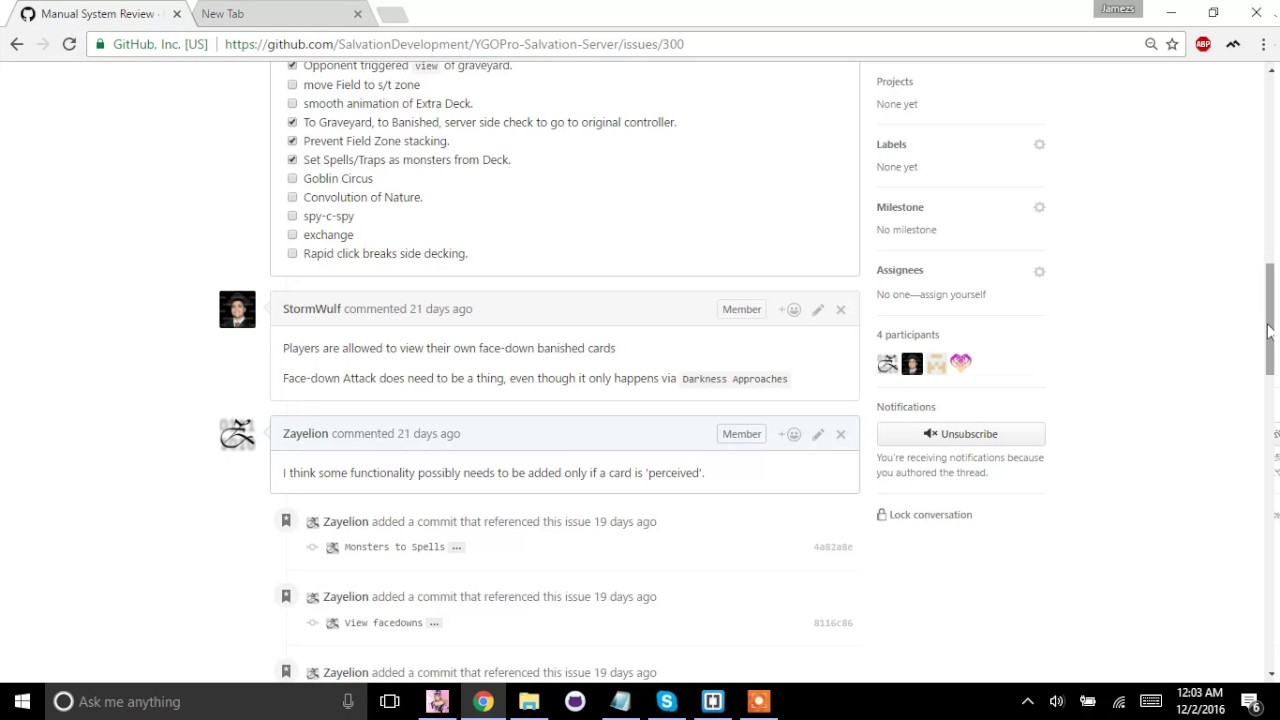Check 'smooth animation of Extra Deck'
The height and width of the screenshot is (720, 1280).
(x=292, y=103)
